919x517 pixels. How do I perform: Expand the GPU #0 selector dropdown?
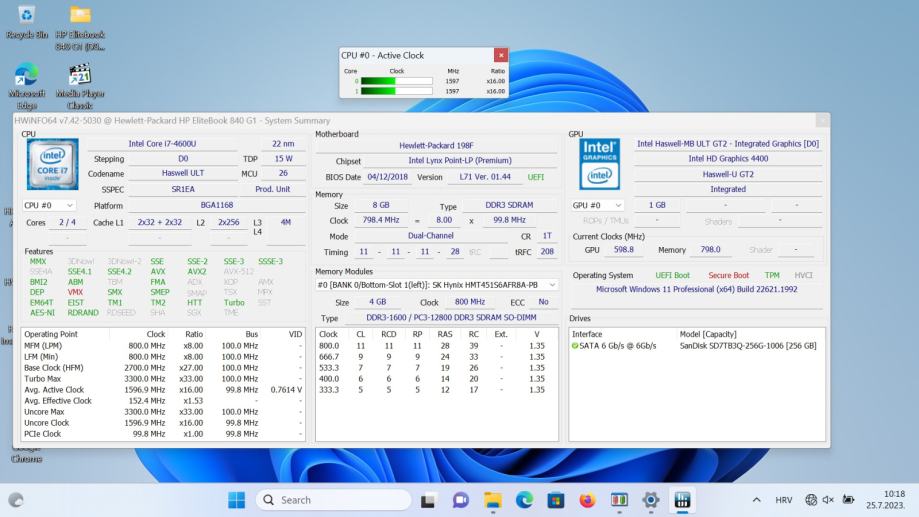pyautogui.click(x=595, y=205)
